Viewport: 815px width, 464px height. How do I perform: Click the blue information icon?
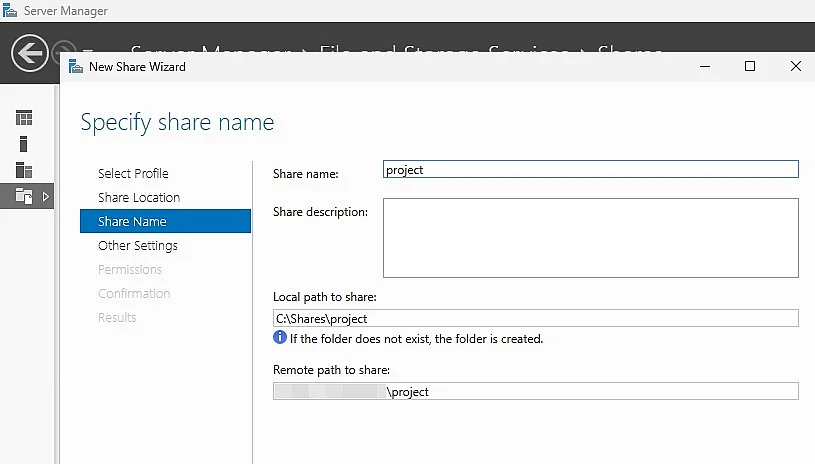click(x=280, y=338)
